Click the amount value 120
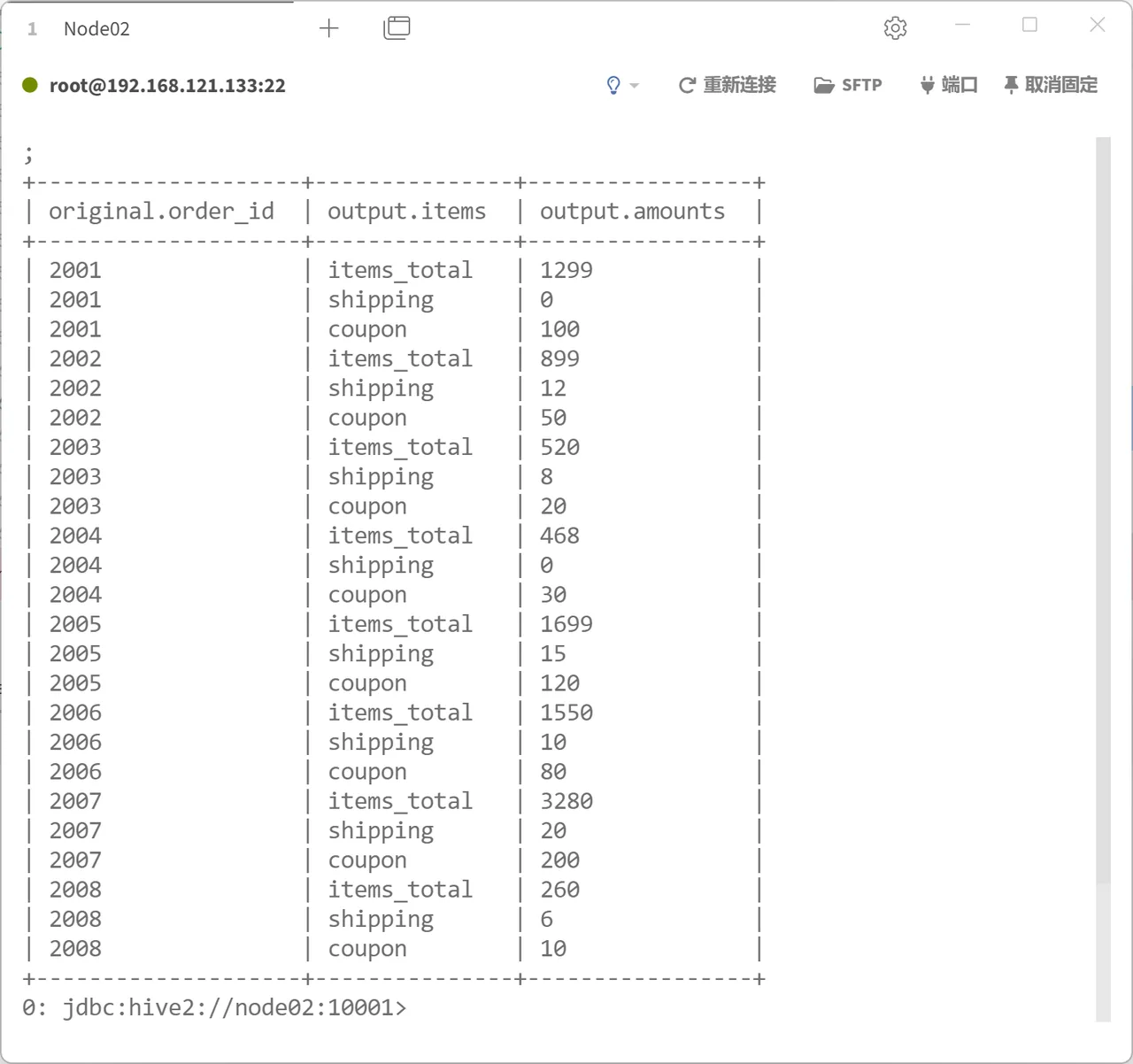1133x1064 pixels. click(x=559, y=683)
